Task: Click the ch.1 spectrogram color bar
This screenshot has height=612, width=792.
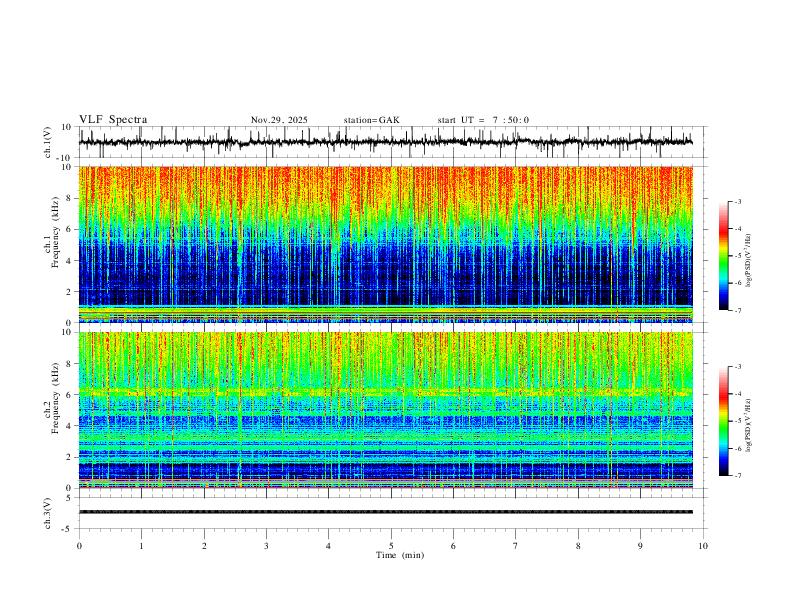Action: point(723,256)
